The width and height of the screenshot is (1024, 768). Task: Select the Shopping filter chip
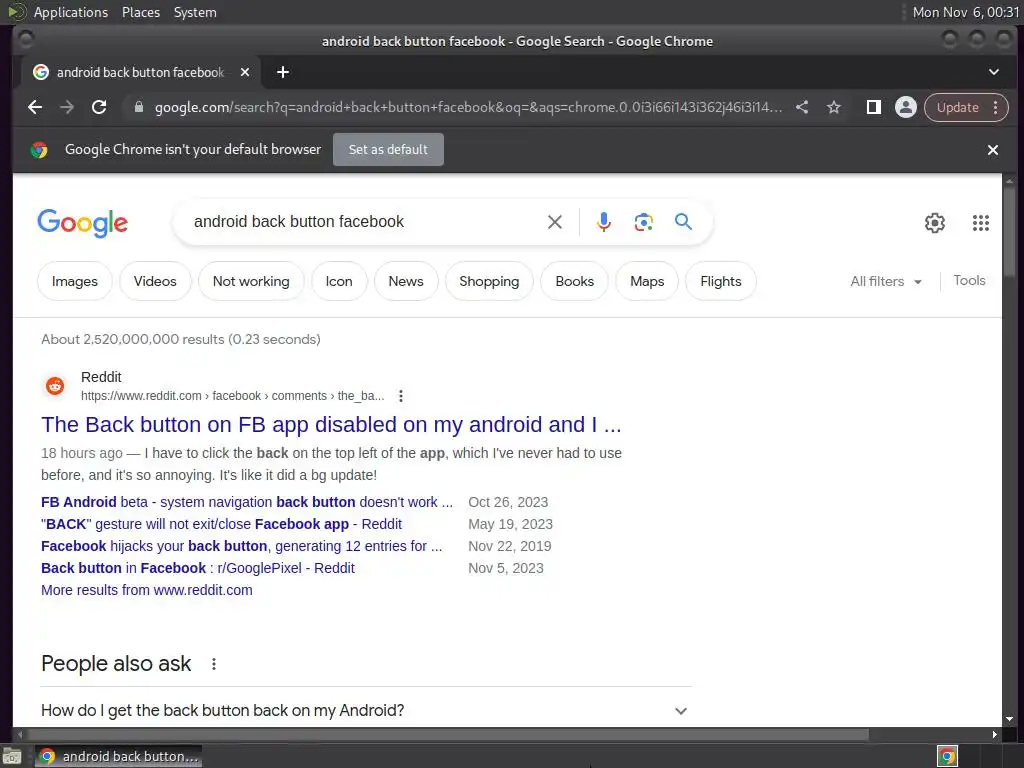489,281
